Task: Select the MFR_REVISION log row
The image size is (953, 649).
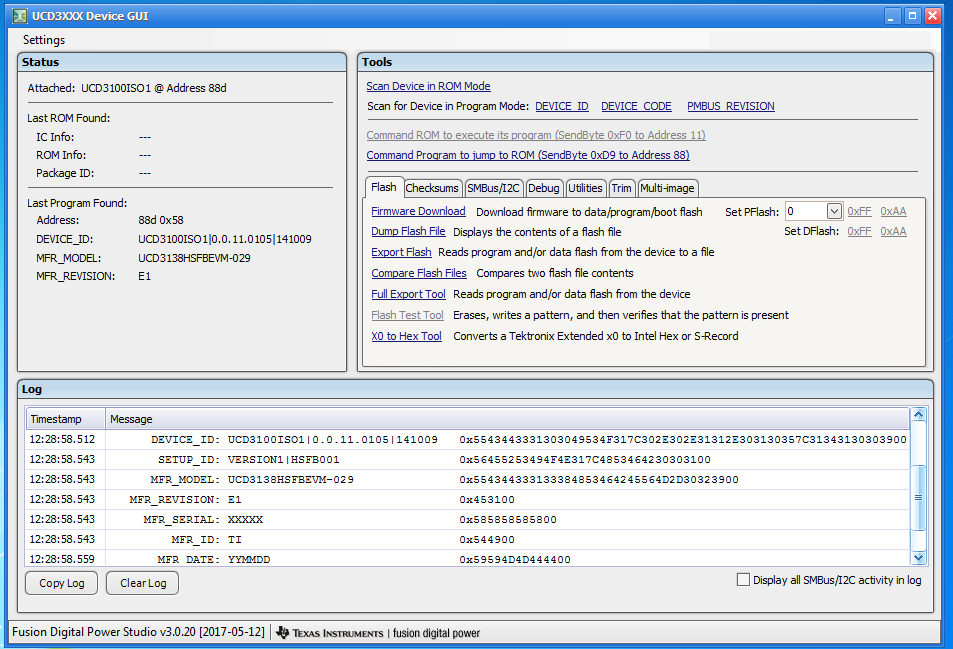Action: point(467,500)
